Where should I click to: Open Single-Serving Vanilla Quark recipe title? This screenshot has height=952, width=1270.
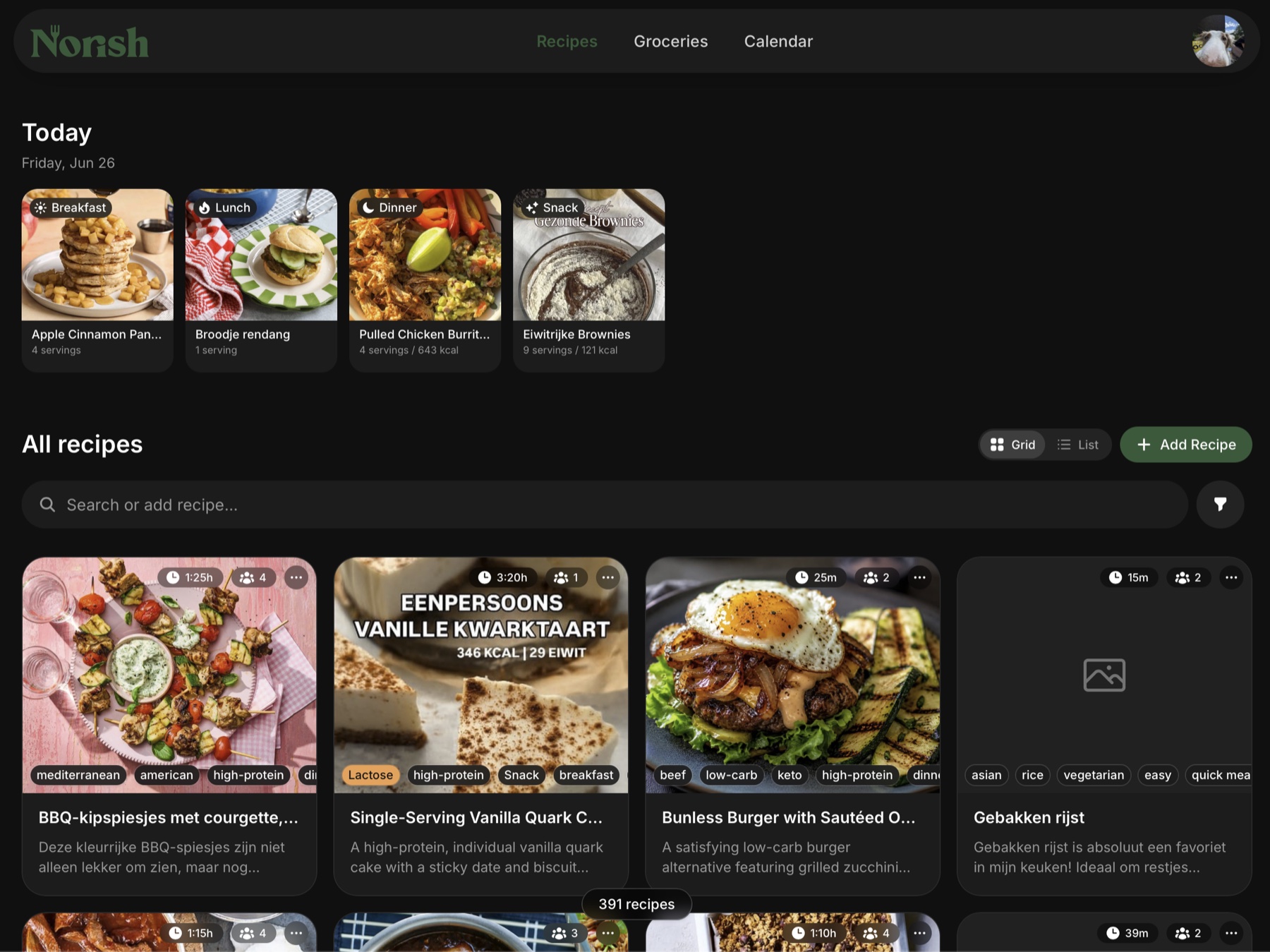476,817
